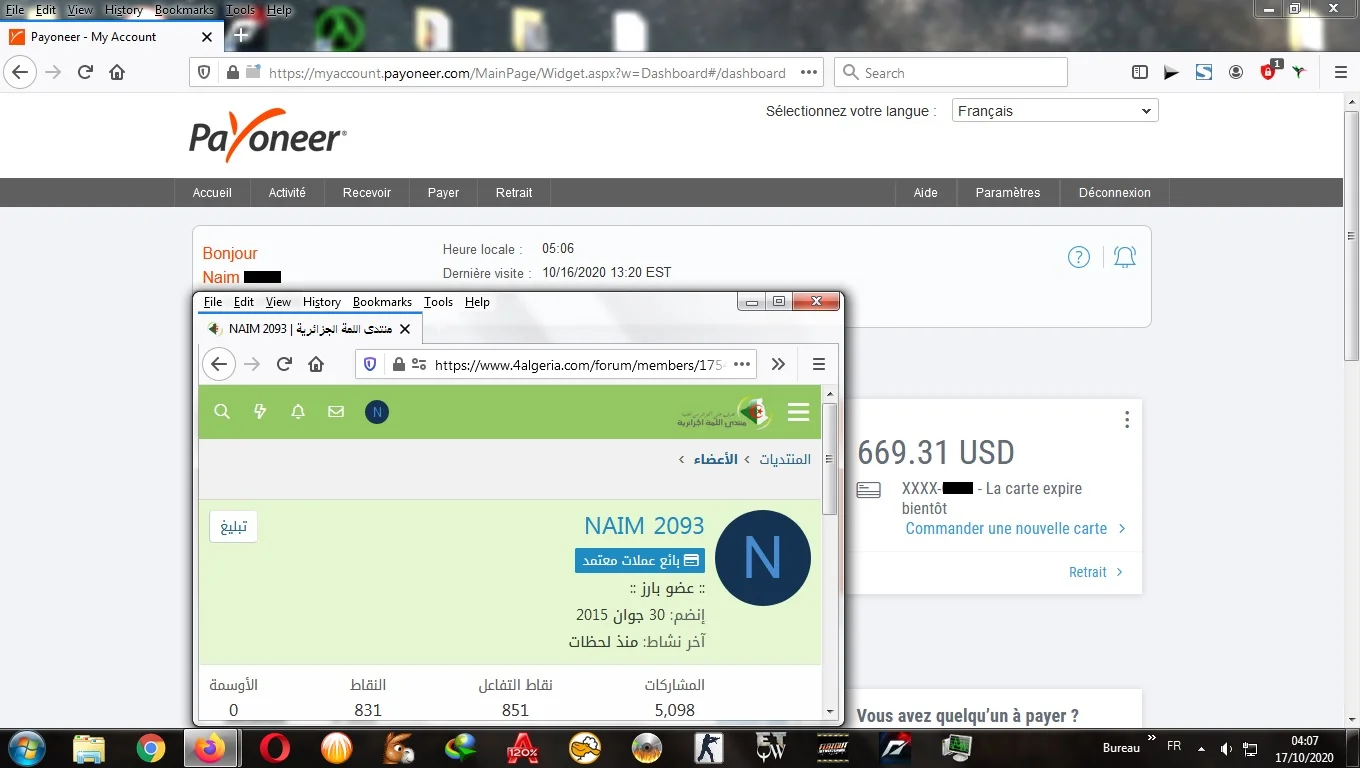The height and width of the screenshot is (768, 1360).
Task: Click Payoneer help question mark icon
Action: 1078,257
